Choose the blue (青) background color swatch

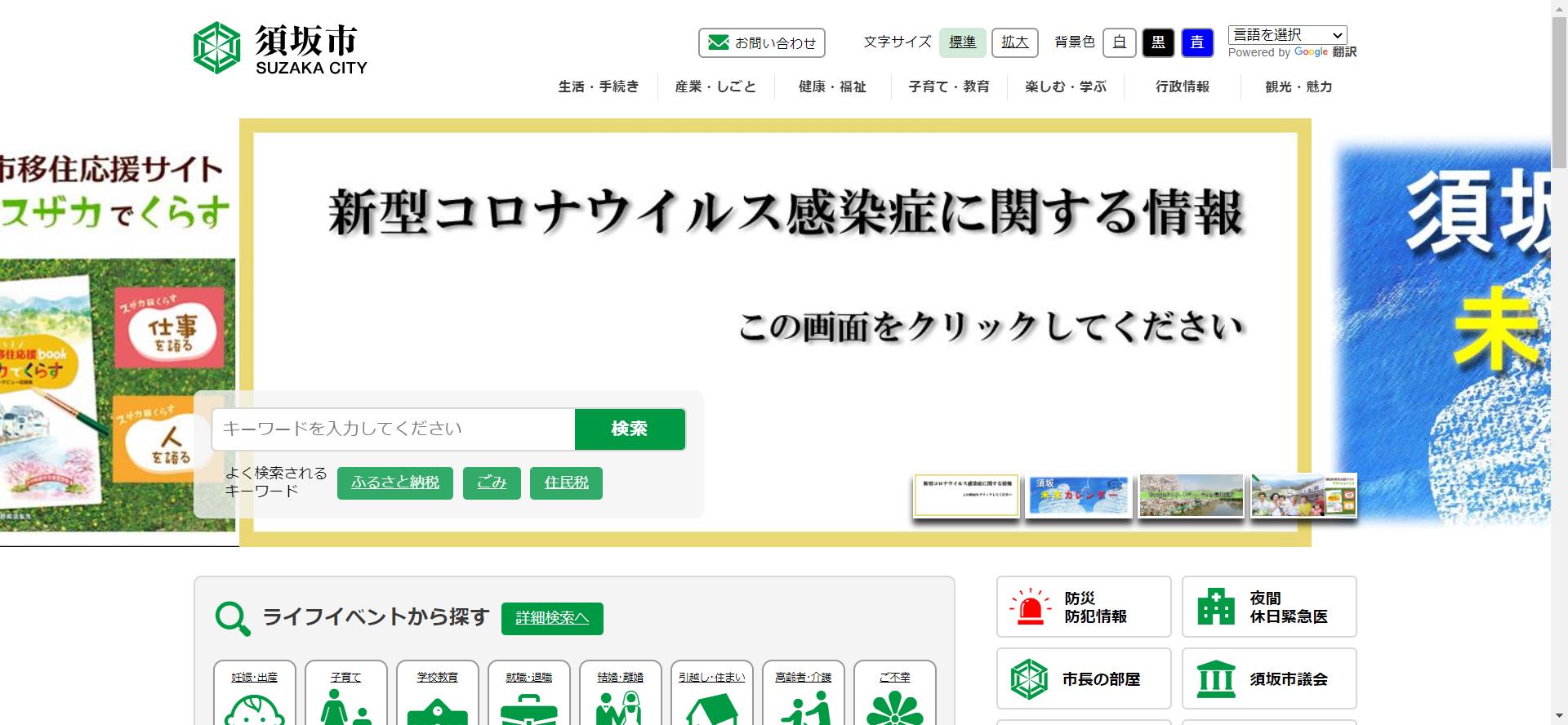pyautogui.click(x=1197, y=42)
